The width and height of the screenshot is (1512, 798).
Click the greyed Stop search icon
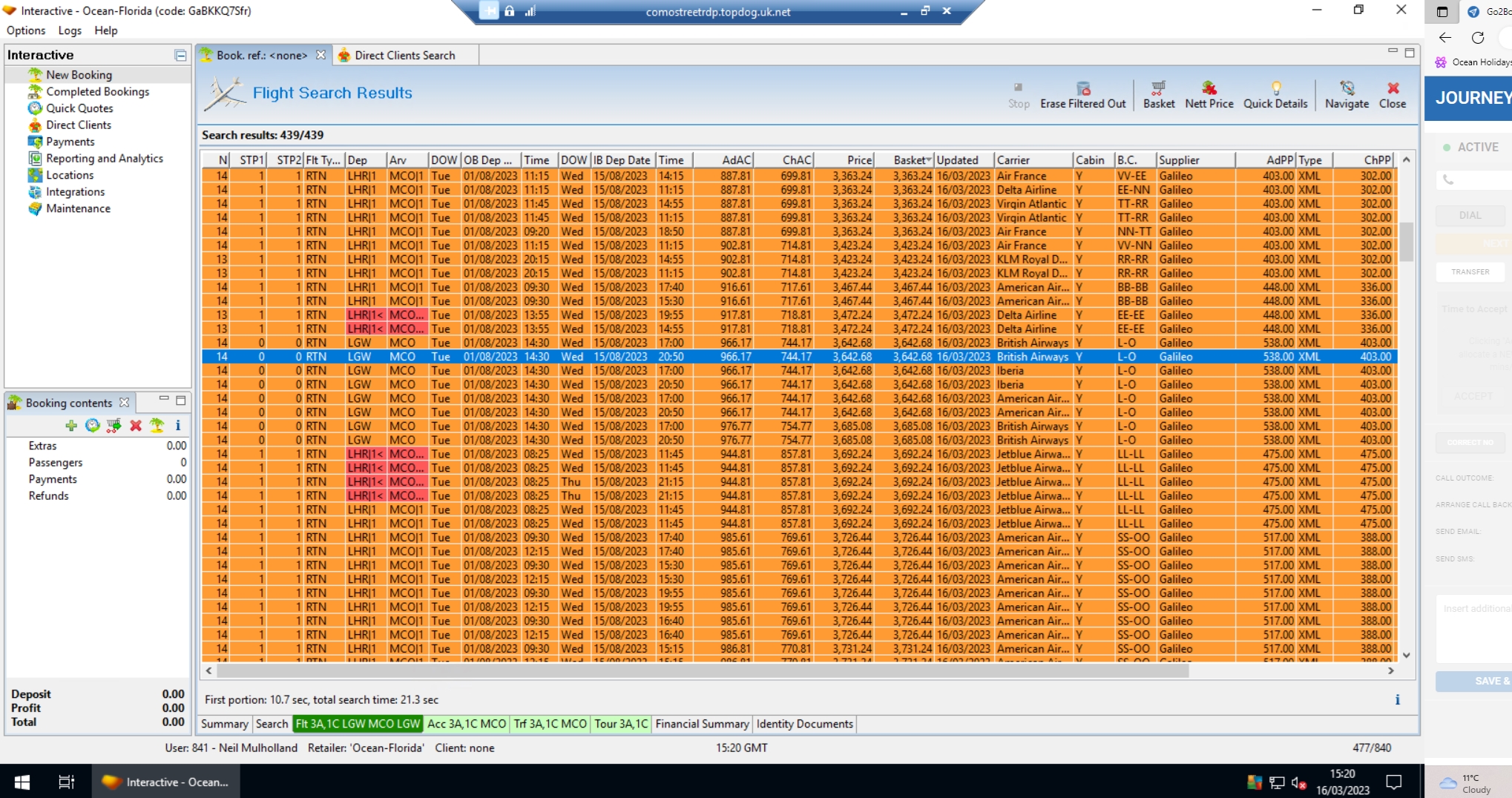[1019, 94]
